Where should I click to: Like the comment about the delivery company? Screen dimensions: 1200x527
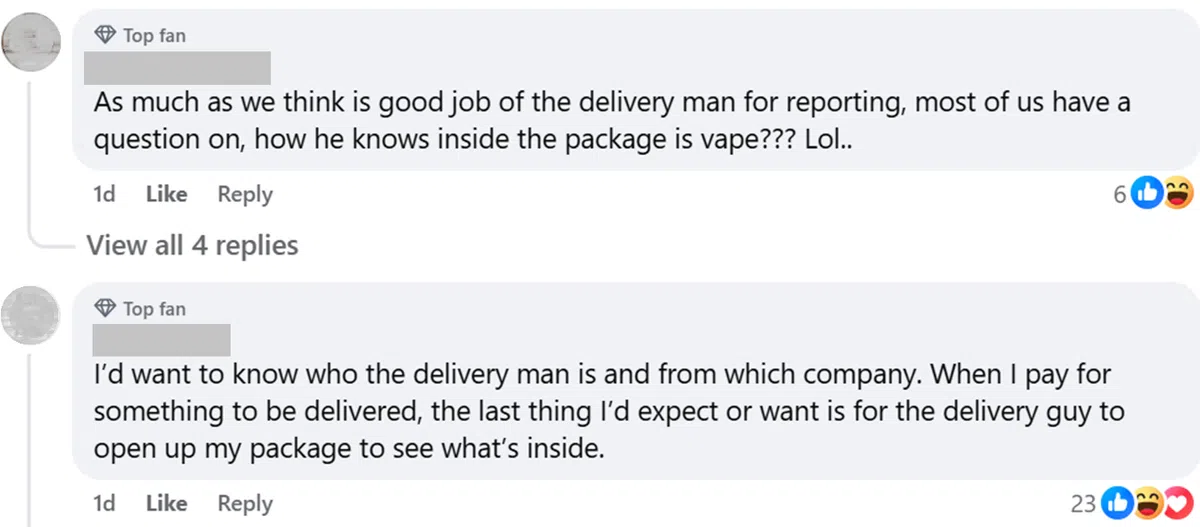point(166,503)
